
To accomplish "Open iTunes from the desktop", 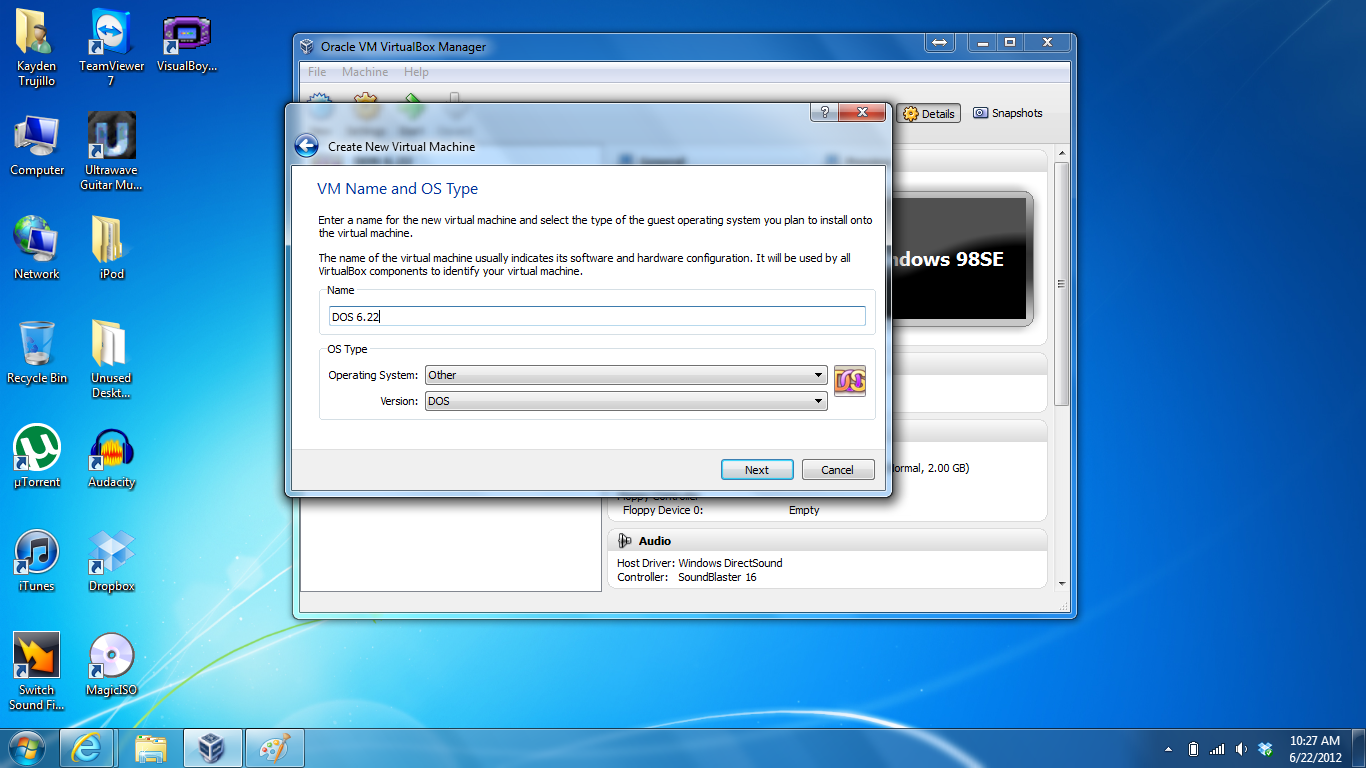I will point(36,552).
